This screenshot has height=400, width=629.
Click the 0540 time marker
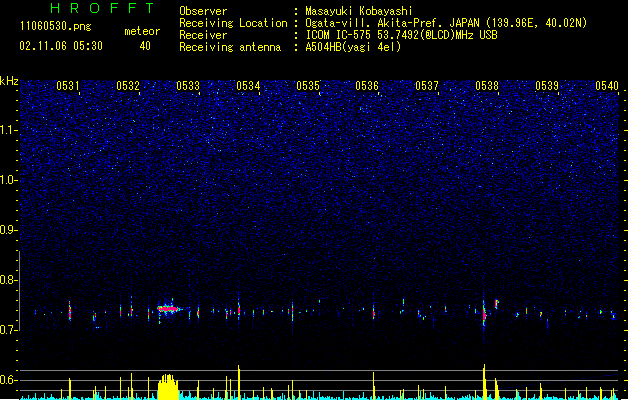607,86
